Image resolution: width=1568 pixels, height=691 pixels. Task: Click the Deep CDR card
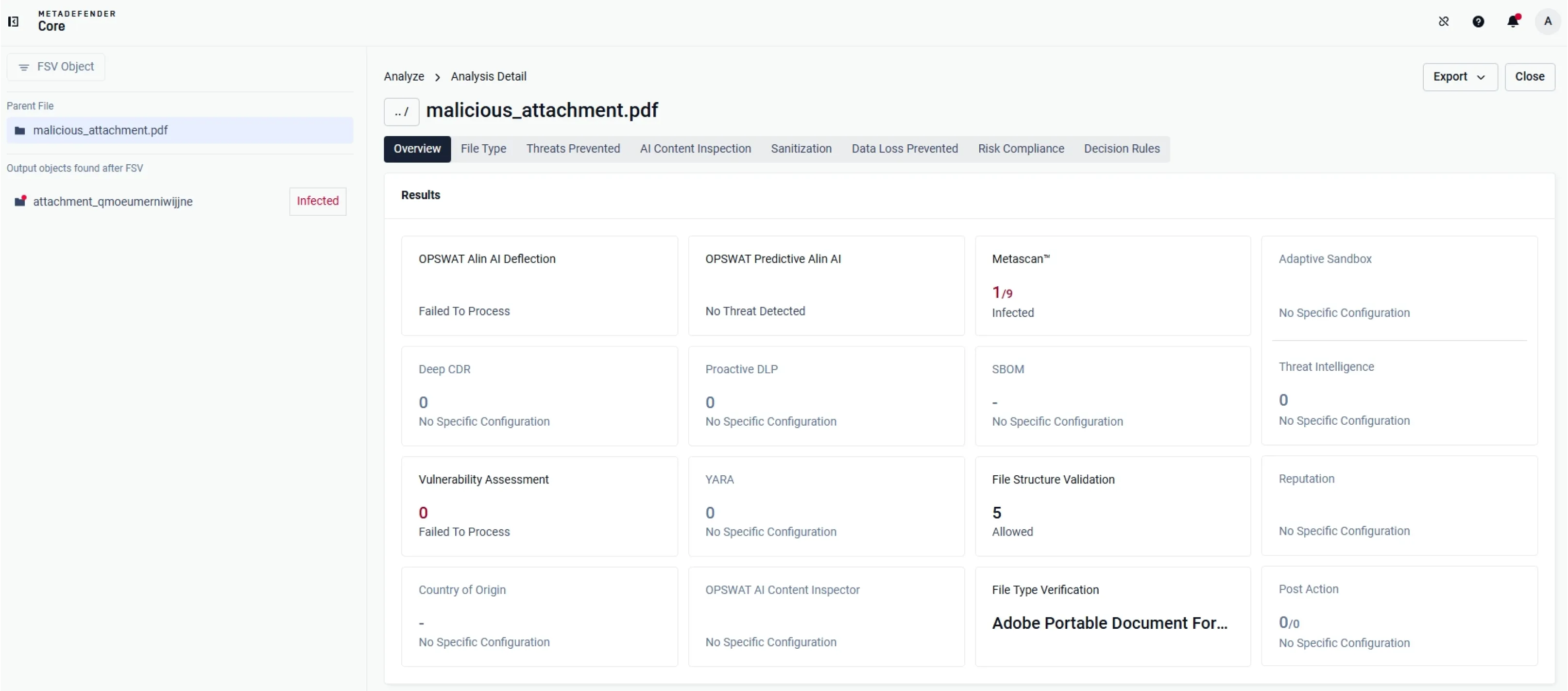539,396
